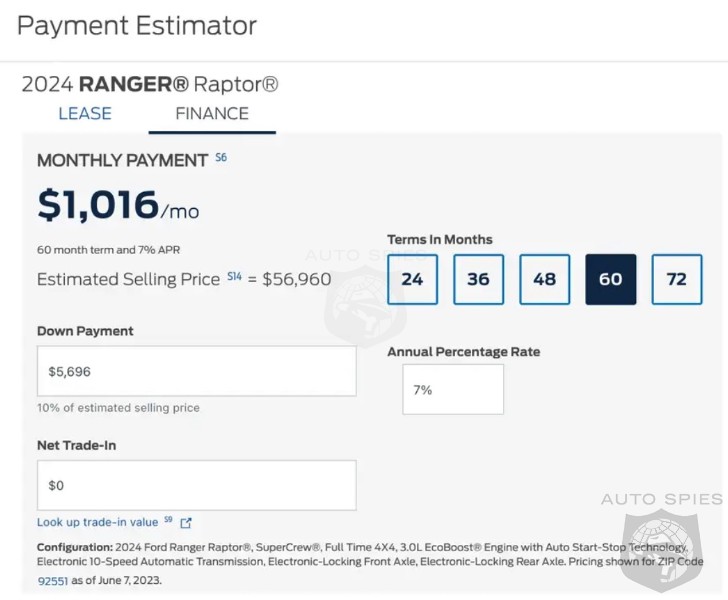Open the S6 footnote next to Monthly Payment

click(x=221, y=157)
